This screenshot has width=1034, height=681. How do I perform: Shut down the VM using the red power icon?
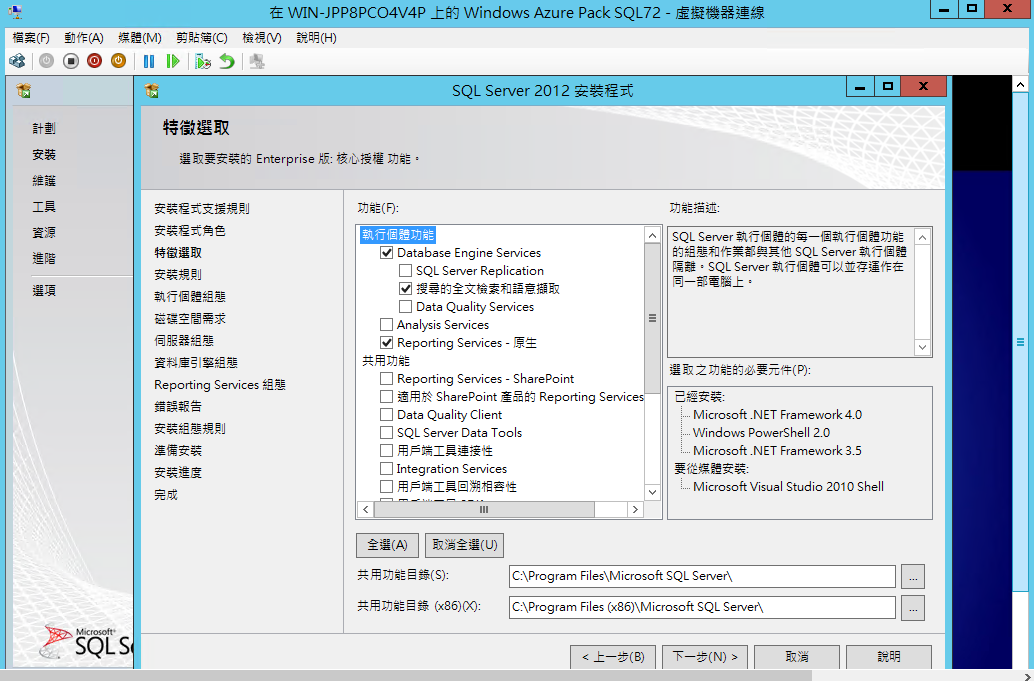pos(94,61)
